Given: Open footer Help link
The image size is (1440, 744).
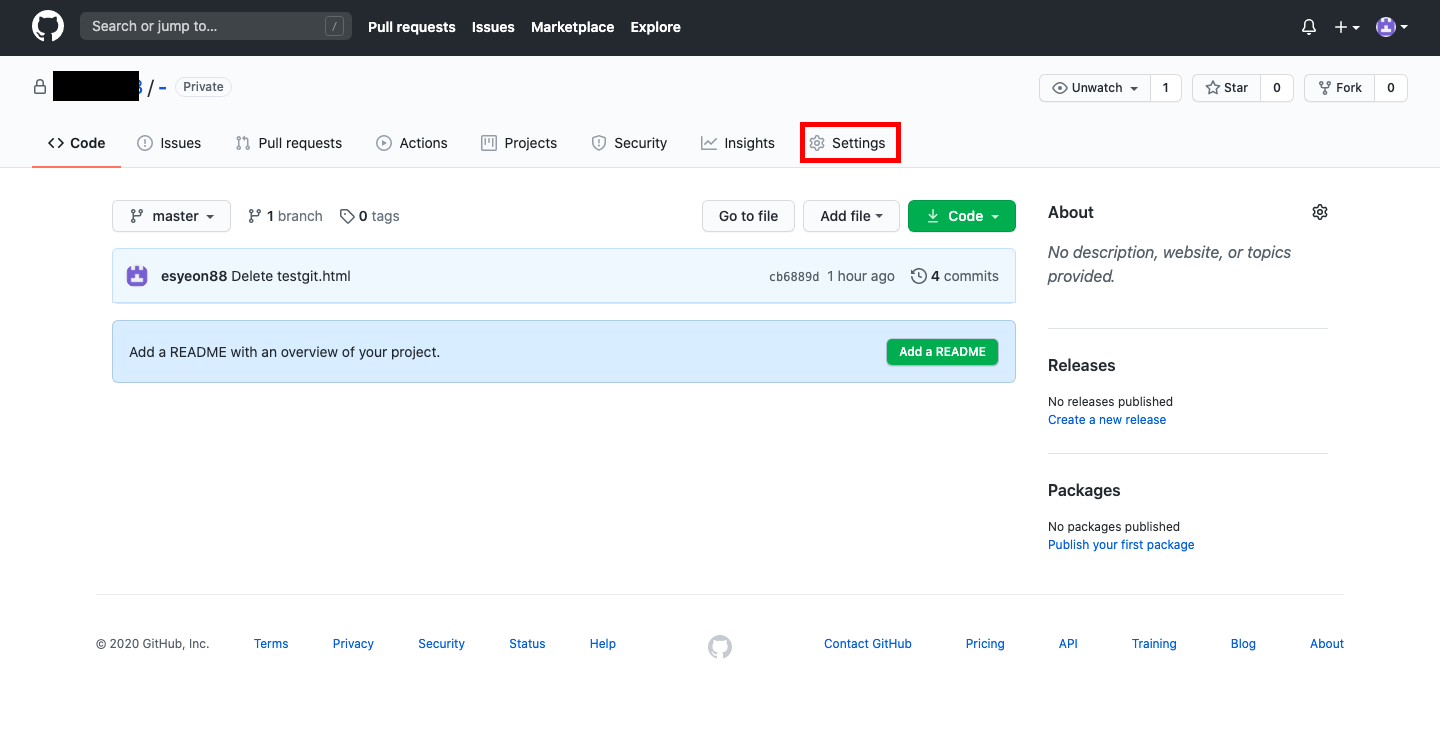Looking at the screenshot, I should pos(603,644).
